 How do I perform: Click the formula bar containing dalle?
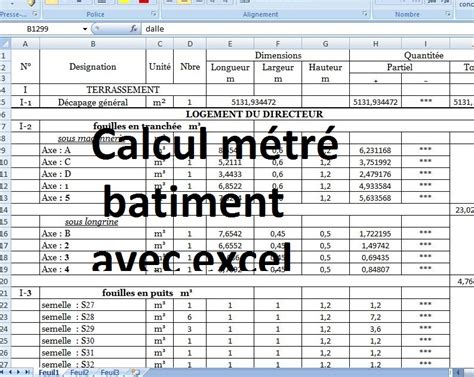coord(307,29)
